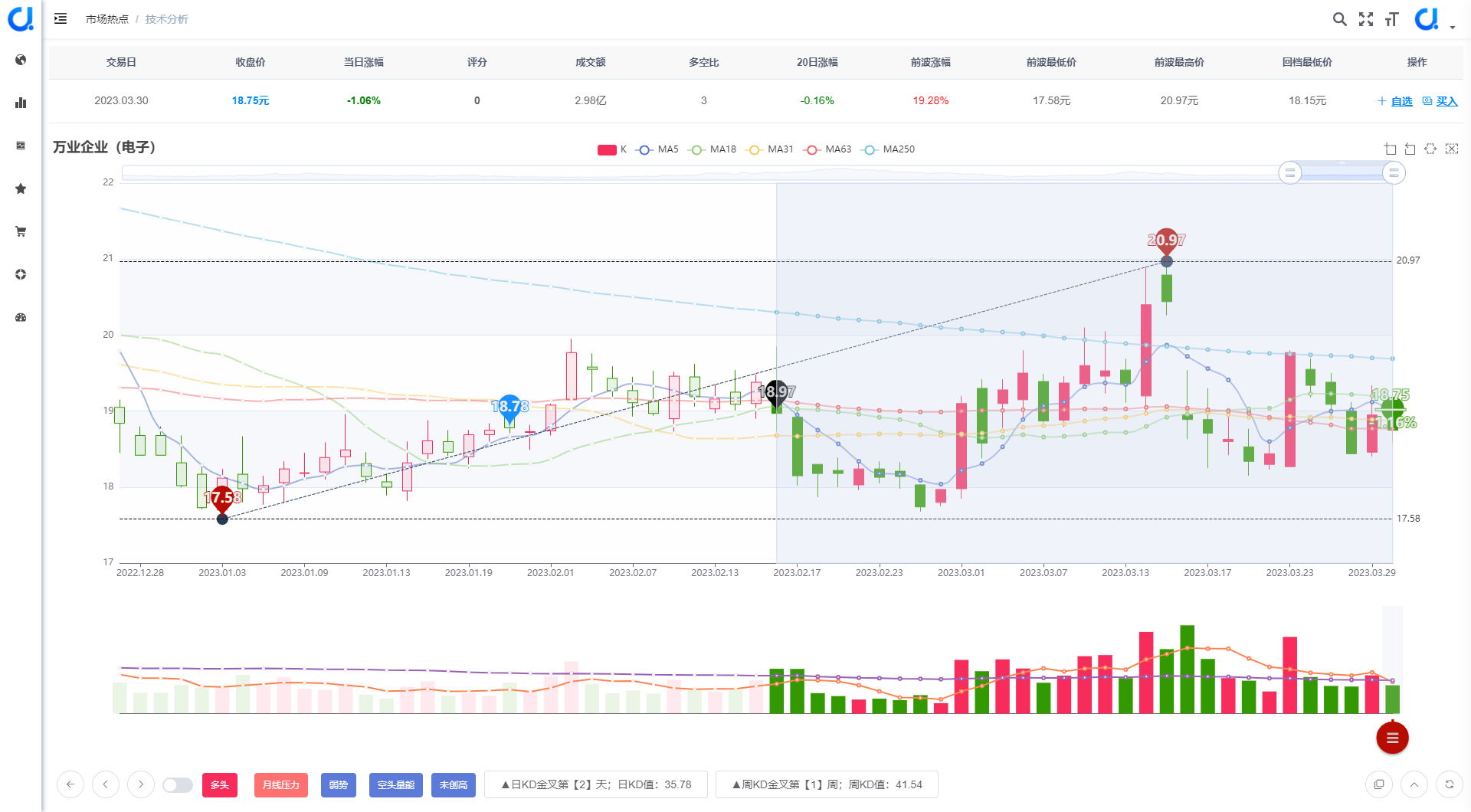Open the lifebuoy support sidebar icon
The width and height of the screenshot is (1471, 812).
click(x=21, y=274)
